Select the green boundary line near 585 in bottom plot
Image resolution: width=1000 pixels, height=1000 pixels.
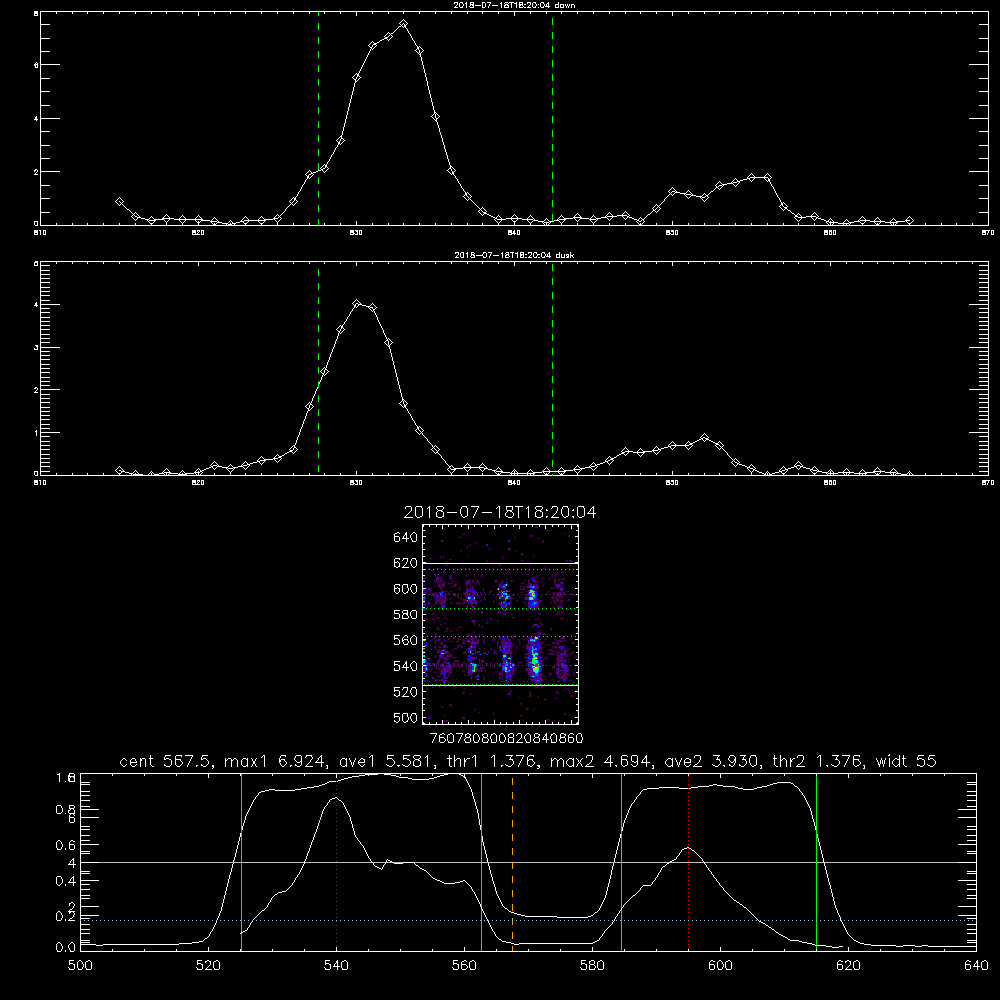[x=621, y=862]
